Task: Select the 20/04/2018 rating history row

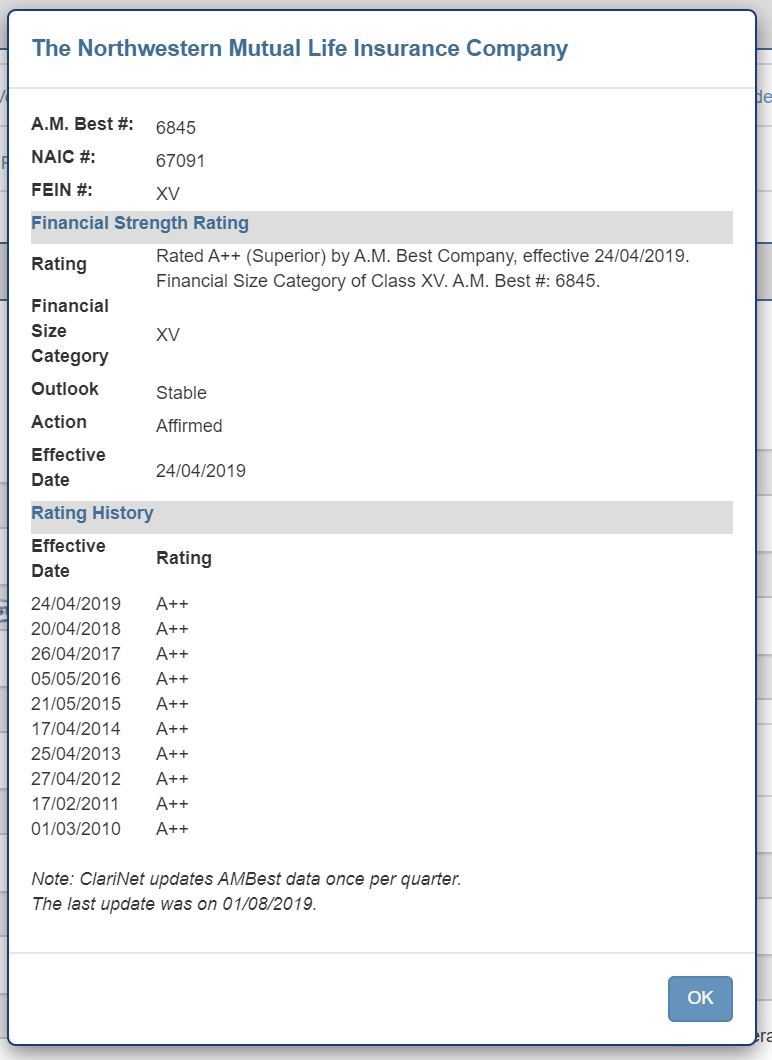Action: click(x=76, y=629)
